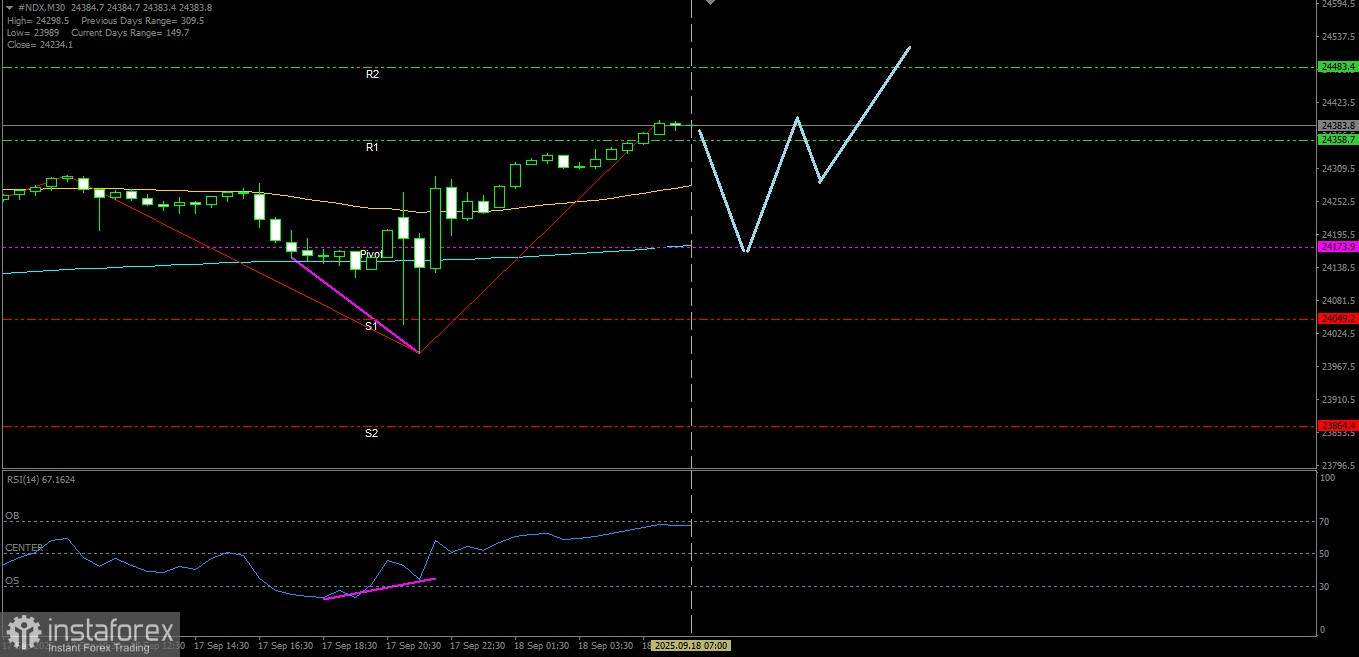Click the green 24358.7 price tag

pyautogui.click(x=1338, y=139)
